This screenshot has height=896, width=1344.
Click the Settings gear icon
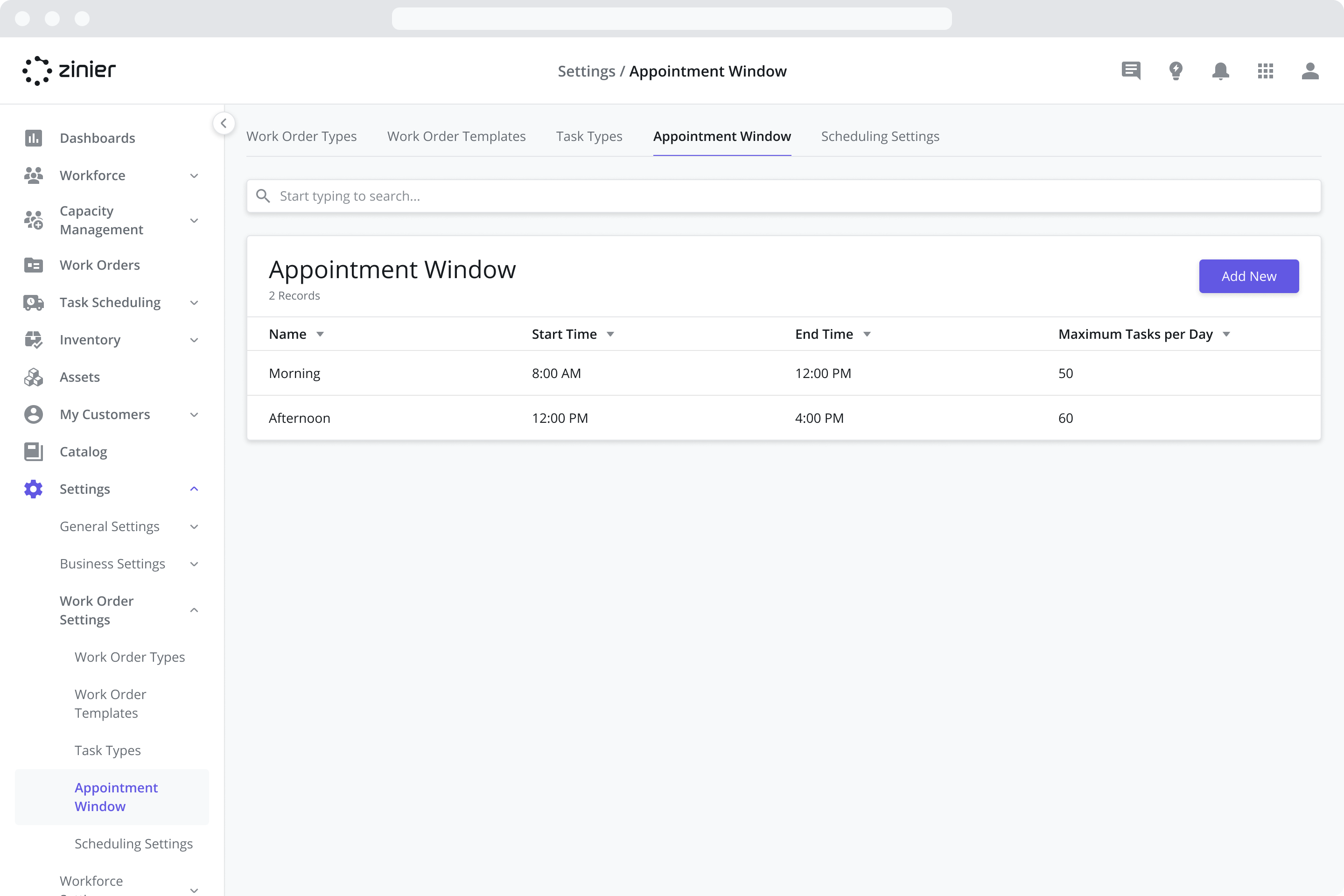(34, 489)
